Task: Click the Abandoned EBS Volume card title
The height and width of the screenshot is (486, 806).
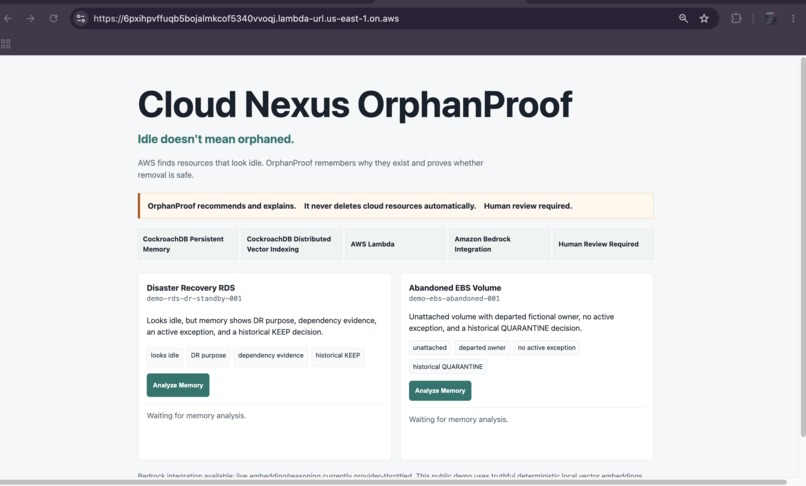Action: click(x=455, y=288)
